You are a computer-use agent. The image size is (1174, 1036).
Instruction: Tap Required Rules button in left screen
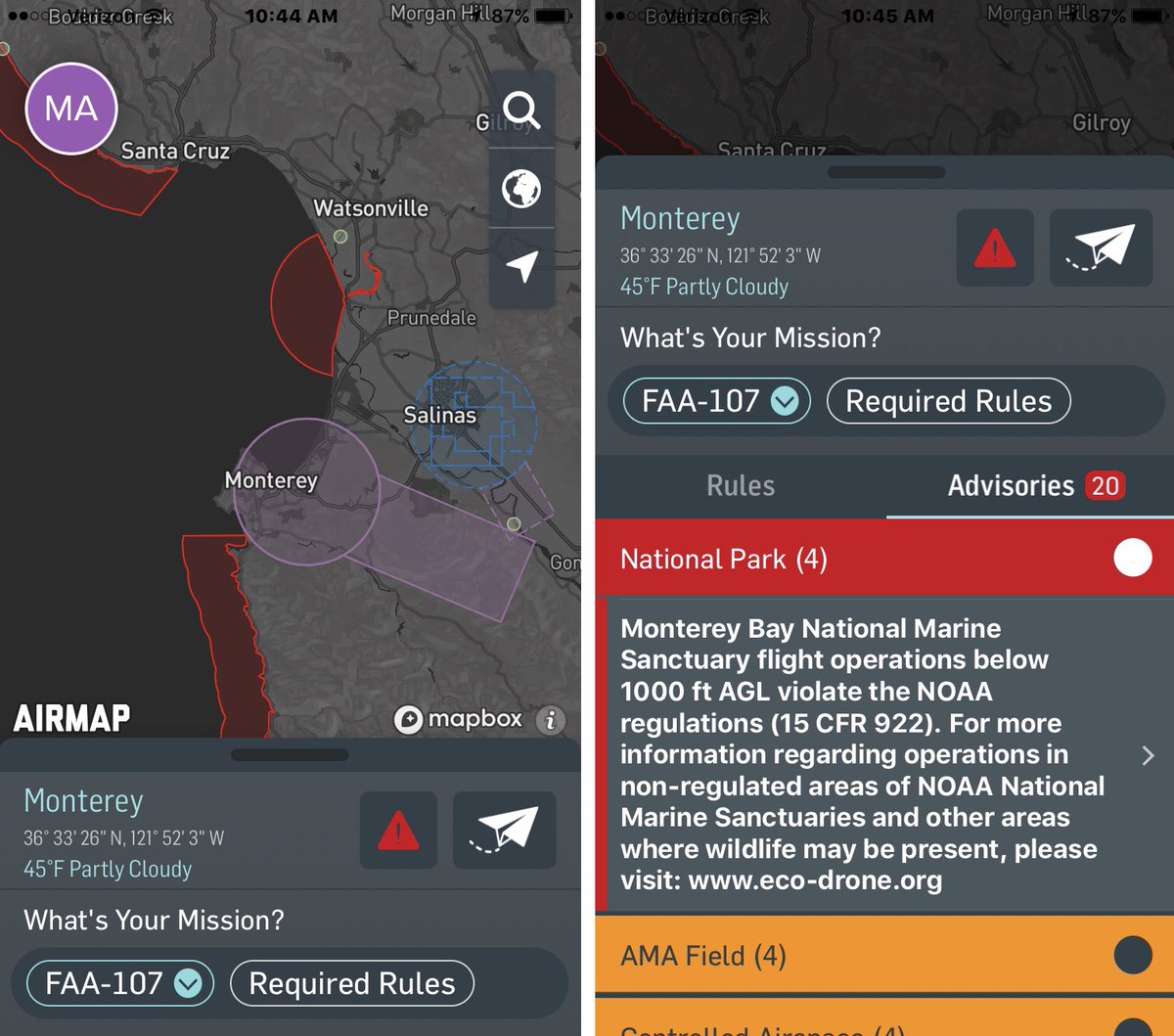pyautogui.click(x=352, y=983)
